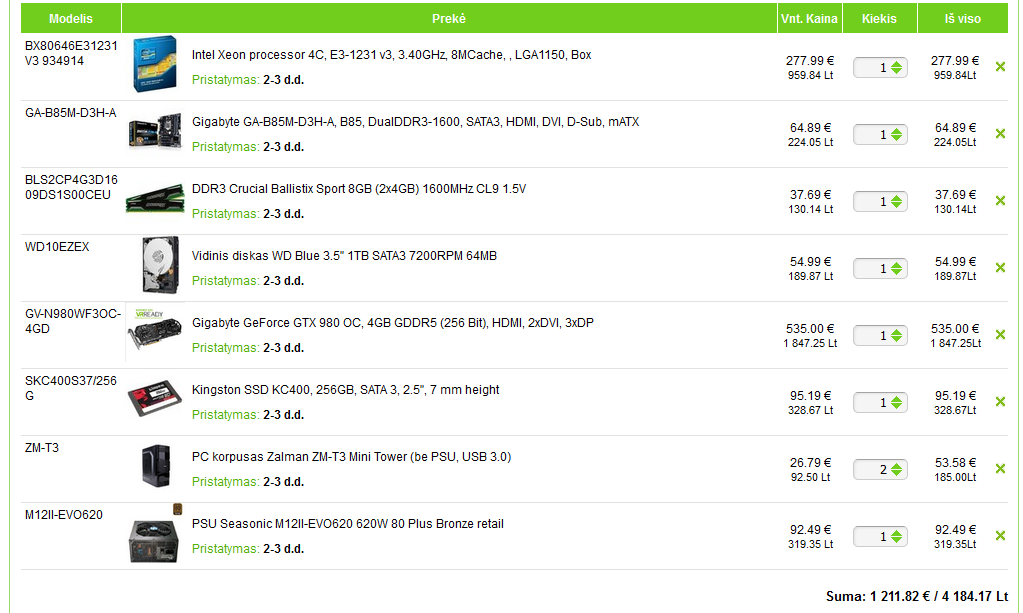This screenshot has width=1023, height=613.
Task: Select model code GA-B85M-D3H-A
Action: point(70,113)
